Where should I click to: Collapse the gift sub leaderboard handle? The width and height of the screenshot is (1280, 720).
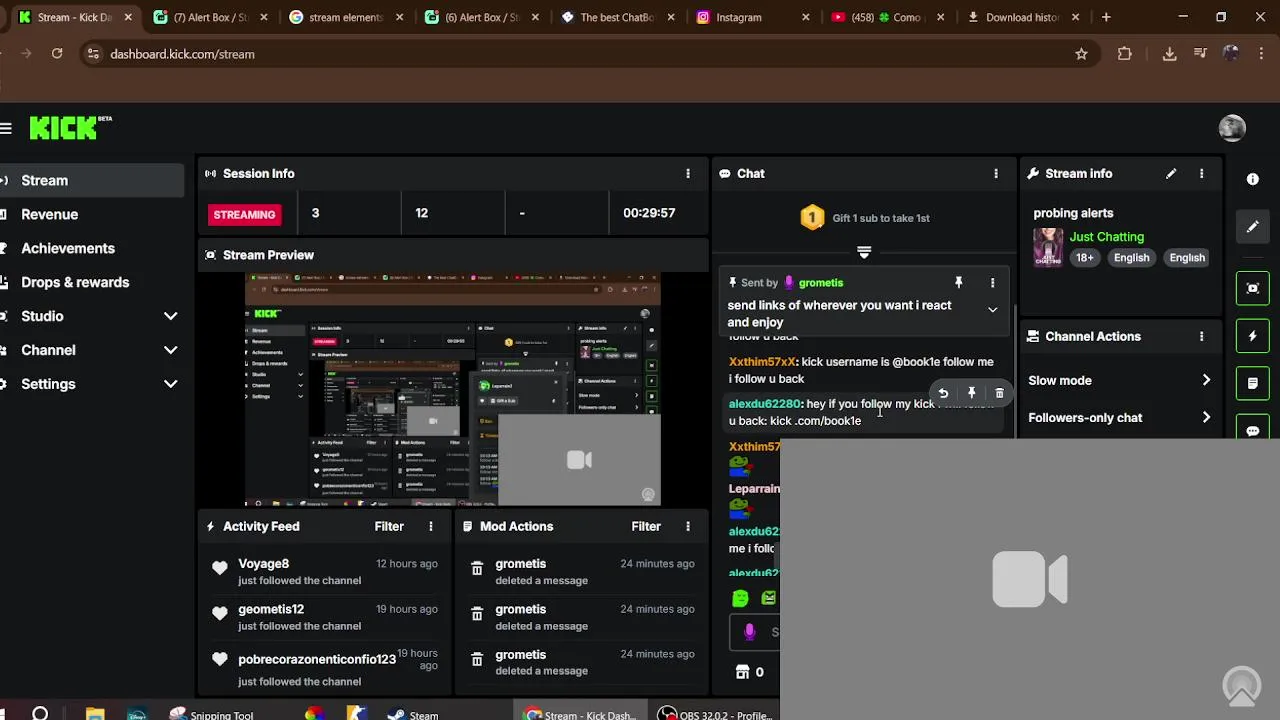pyautogui.click(x=864, y=252)
